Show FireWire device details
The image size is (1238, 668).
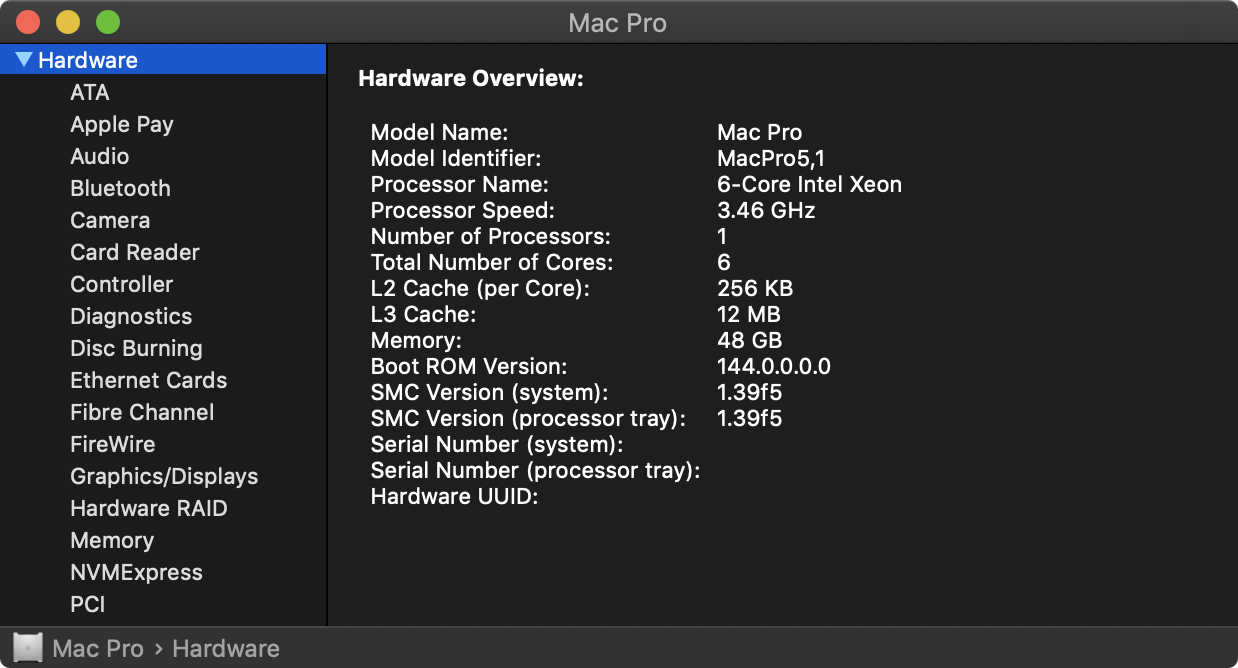(x=113, y=444)
